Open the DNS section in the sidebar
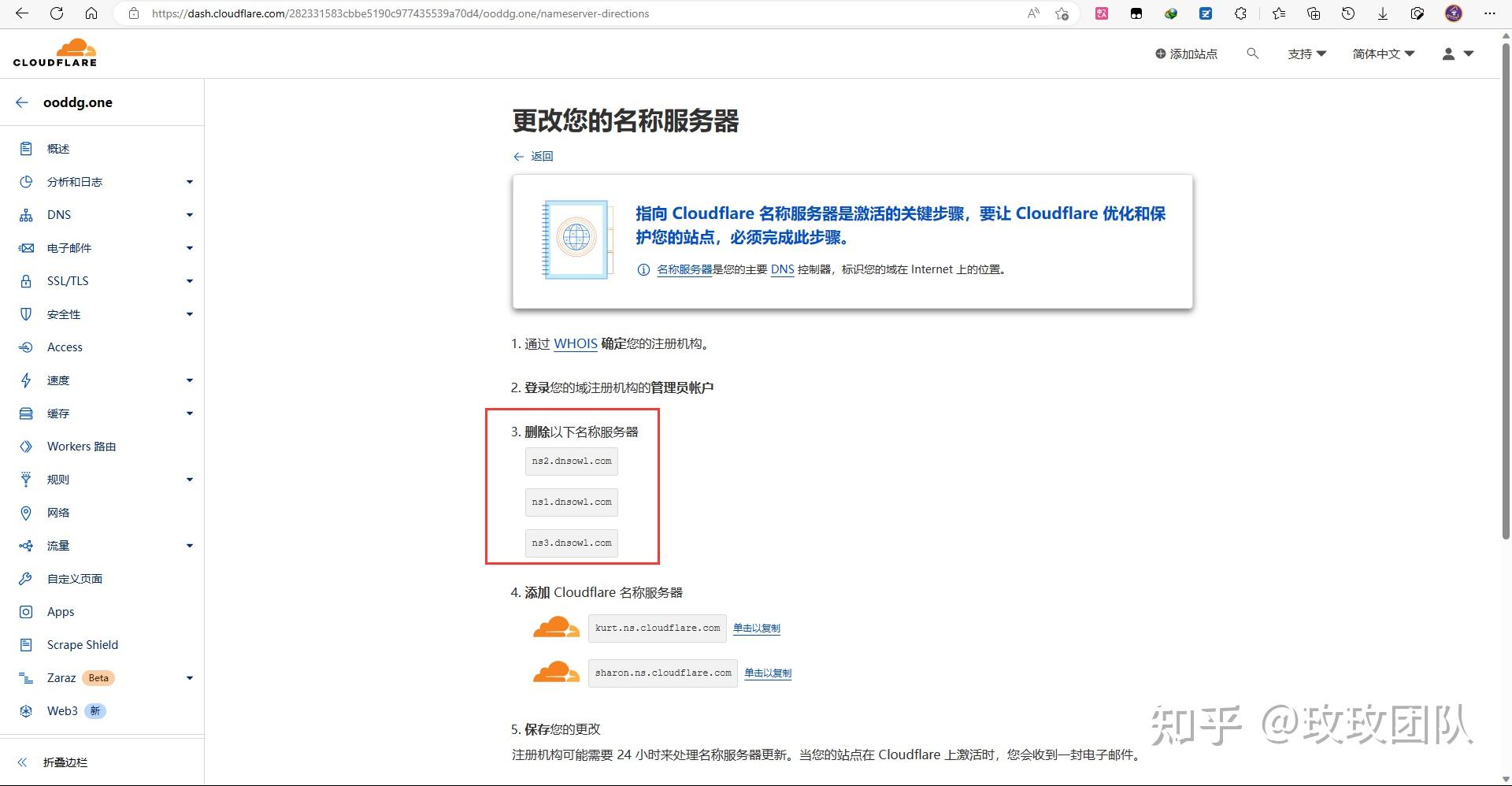Viewport: 1512px width, 786px height. [x=58, y=214]
